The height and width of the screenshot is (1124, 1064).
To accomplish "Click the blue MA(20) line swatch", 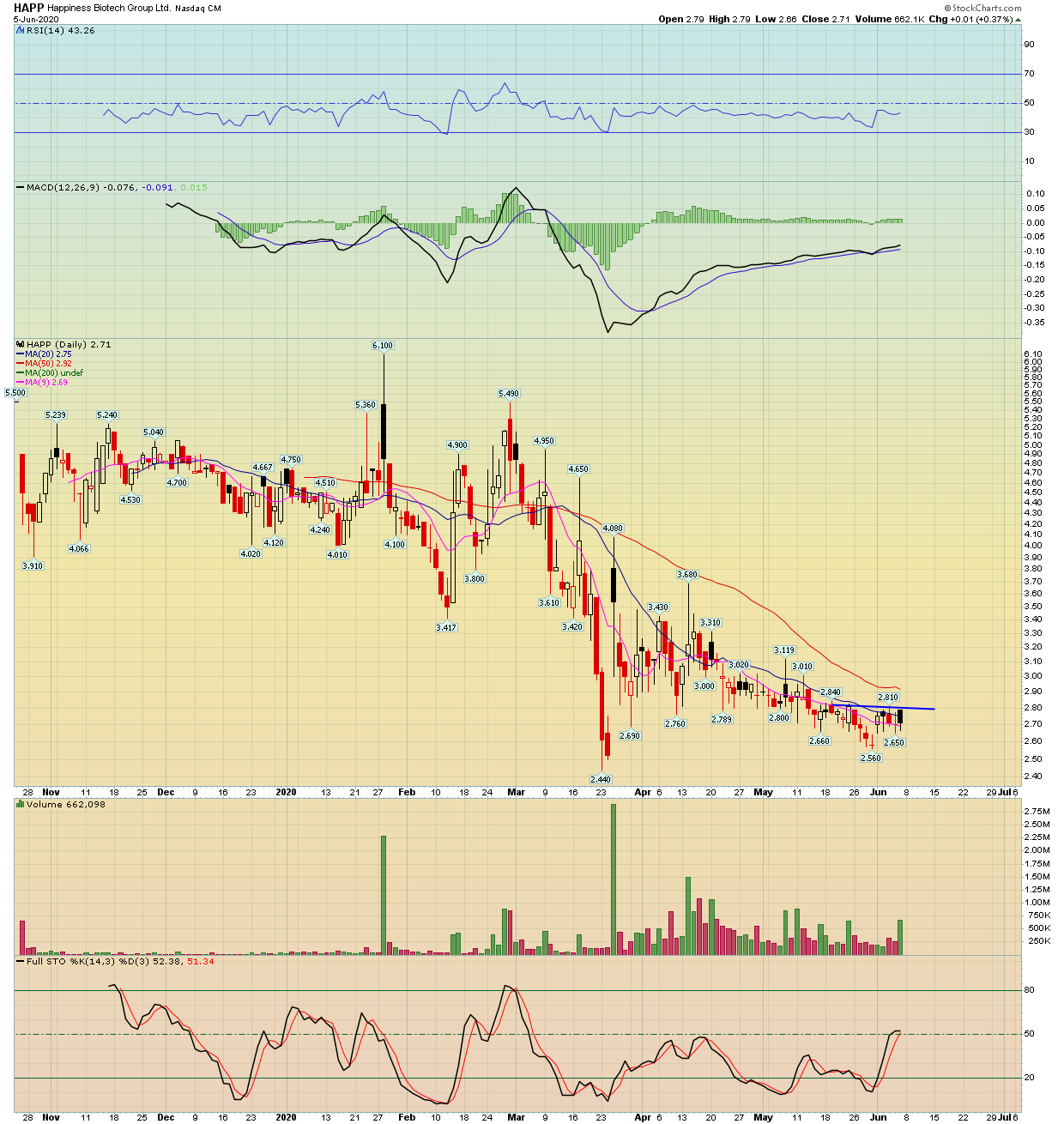I will (x=21, y=354).
